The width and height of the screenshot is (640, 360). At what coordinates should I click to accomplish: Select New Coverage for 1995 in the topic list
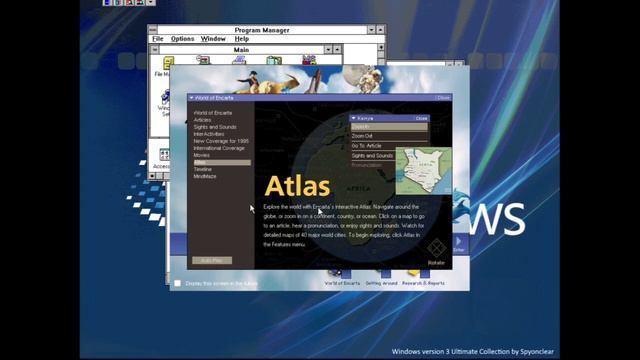pyautogui.click(x=221, y=141)
